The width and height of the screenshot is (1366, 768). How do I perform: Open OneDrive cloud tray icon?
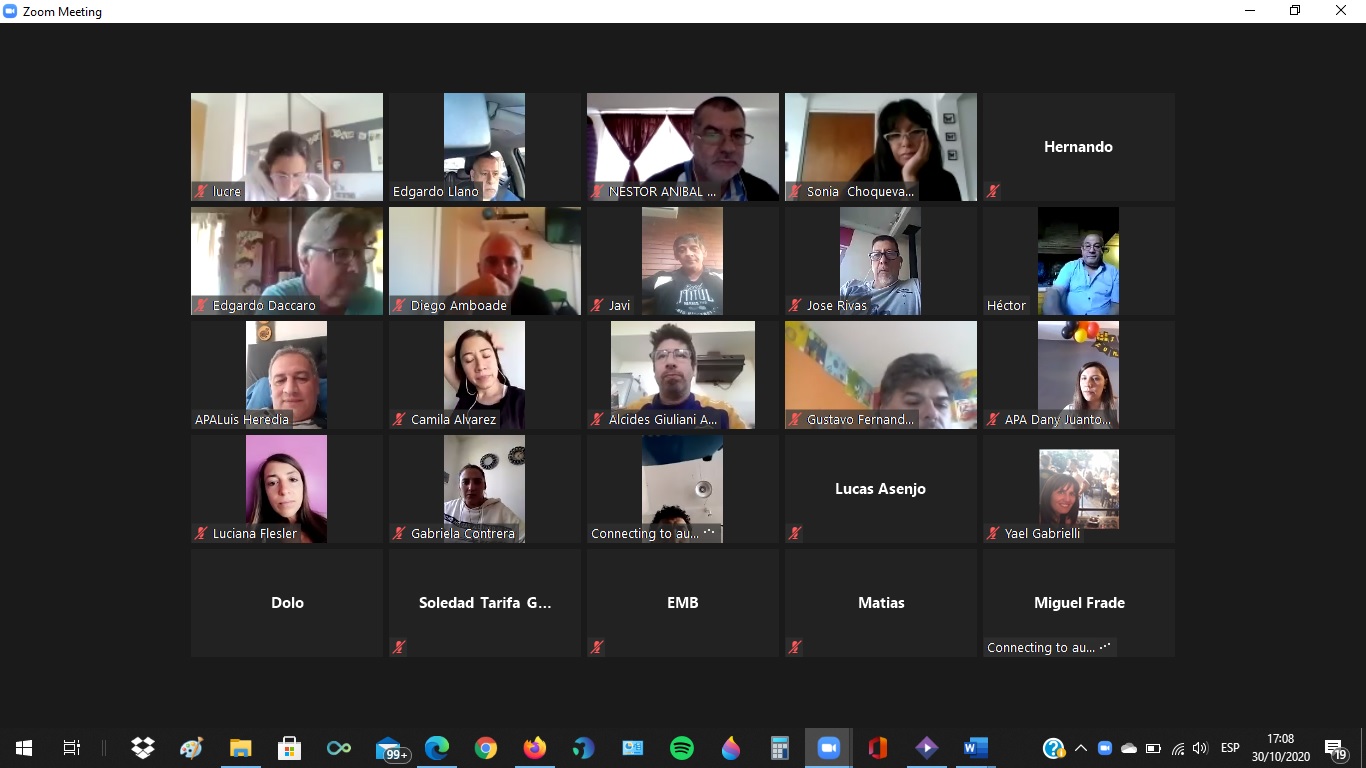tap(1129, 748)
